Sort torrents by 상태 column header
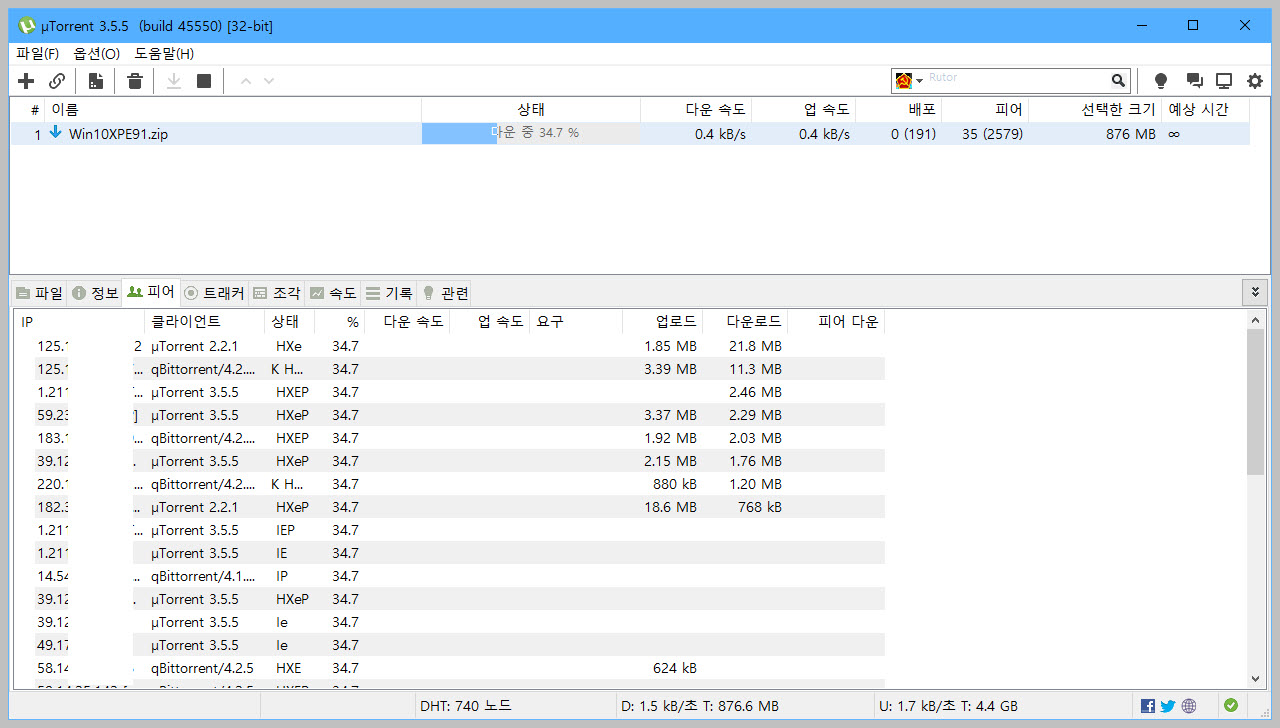 click(531, 110)
